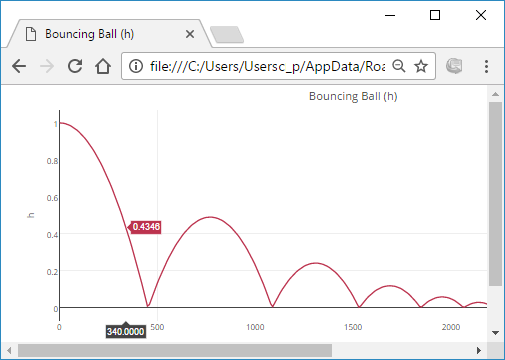Bookmark this page with the star icon

pos(421,66)
